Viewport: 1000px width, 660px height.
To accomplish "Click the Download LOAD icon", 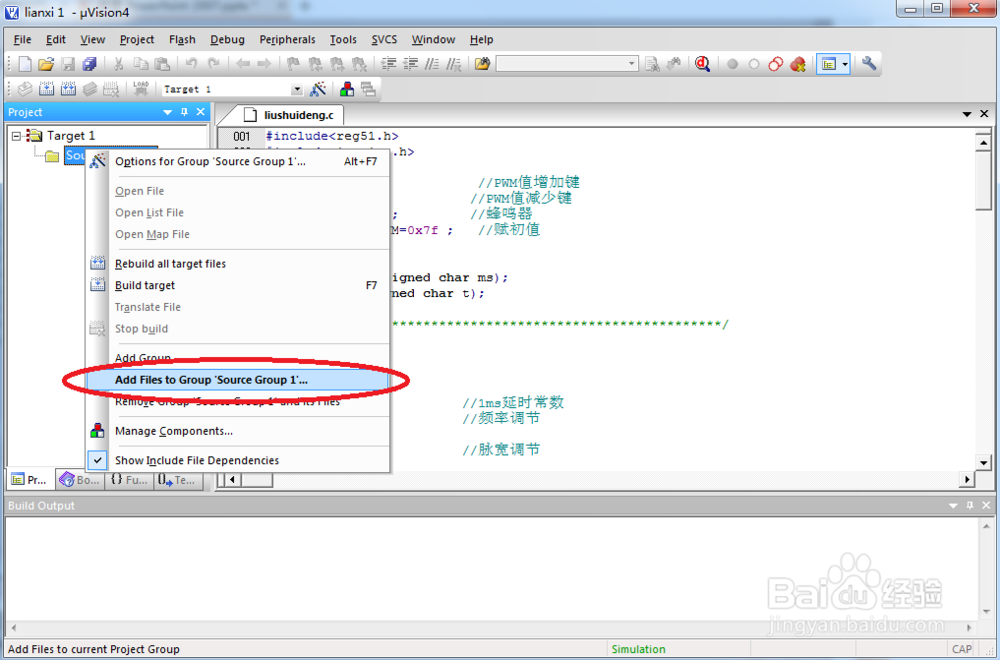I will [140, 89].
